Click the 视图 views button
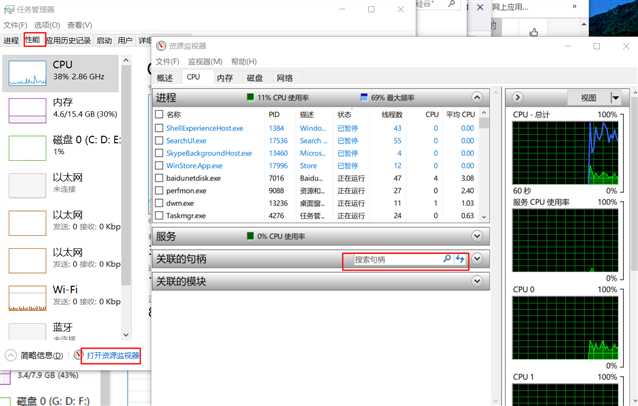 coord(588,98)
